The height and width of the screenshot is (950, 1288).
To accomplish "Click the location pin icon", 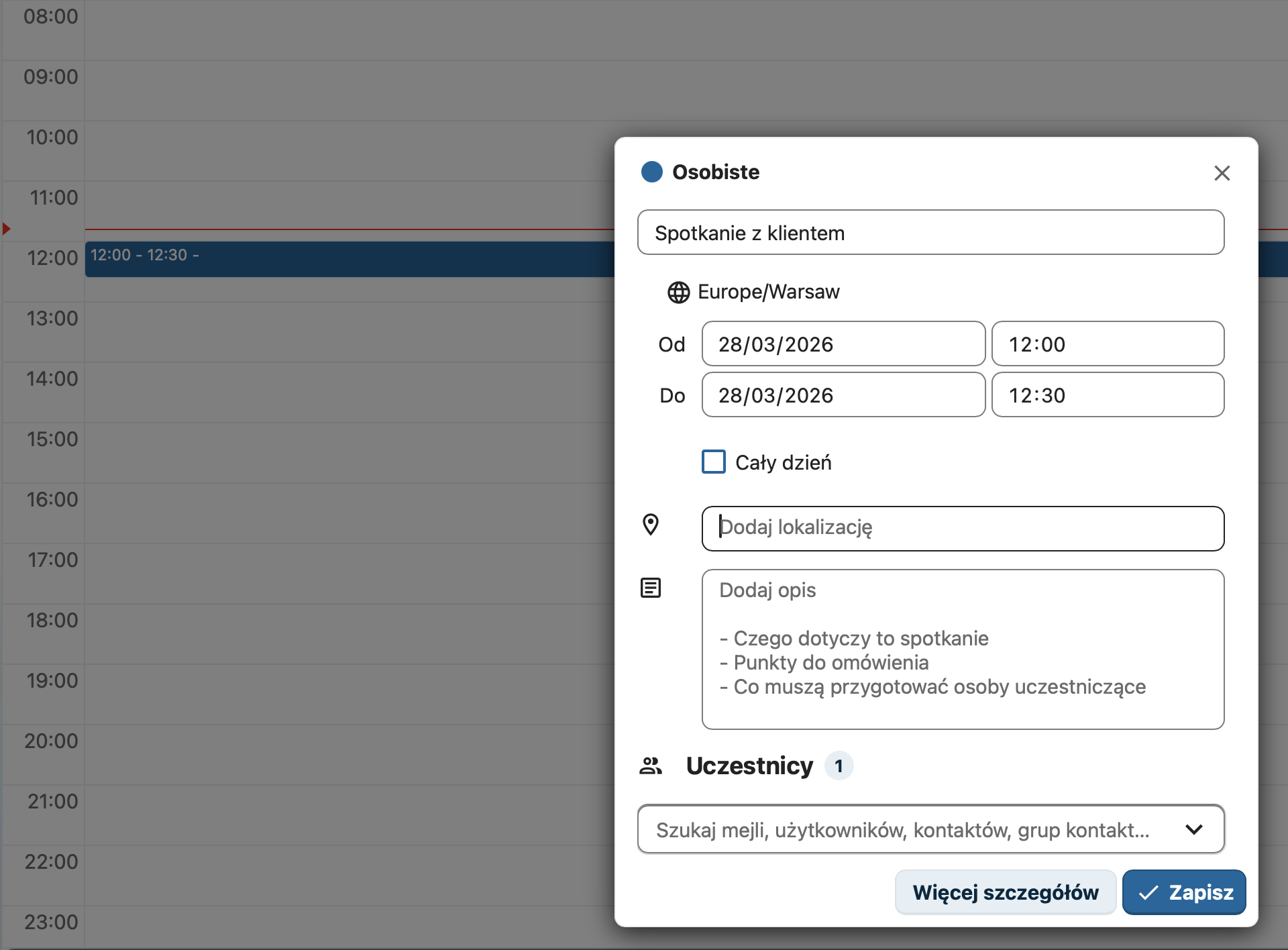I will 651,525.
